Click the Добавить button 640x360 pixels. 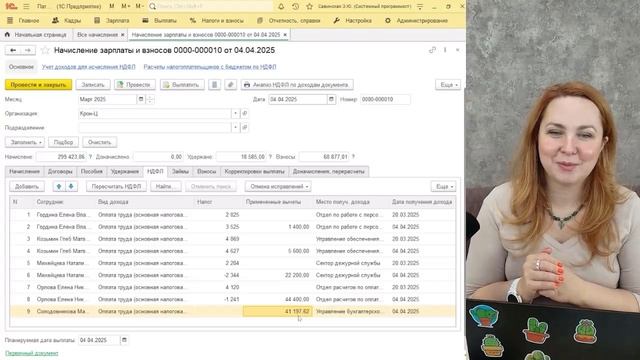(x=27, y=187)
